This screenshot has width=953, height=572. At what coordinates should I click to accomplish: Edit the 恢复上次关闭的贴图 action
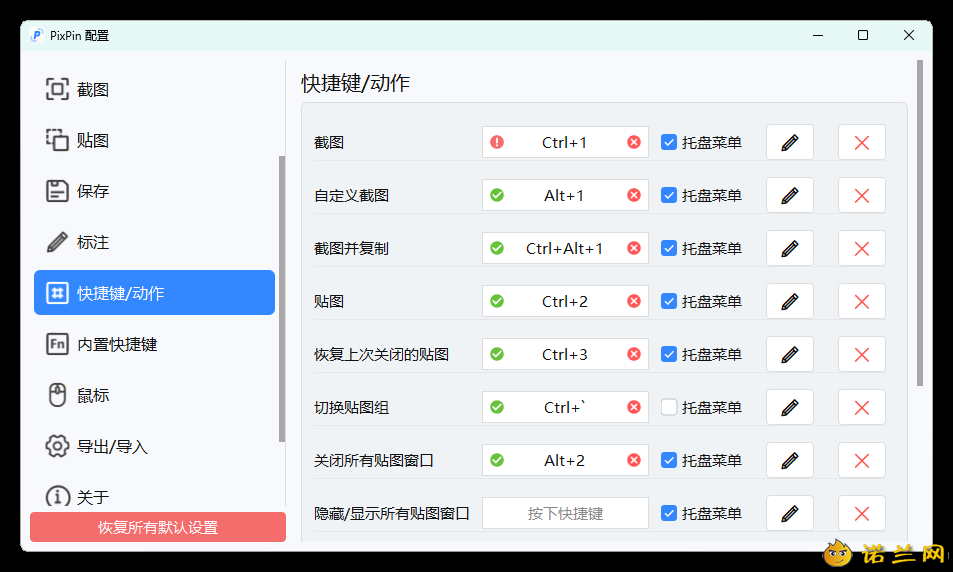point(790,354)
